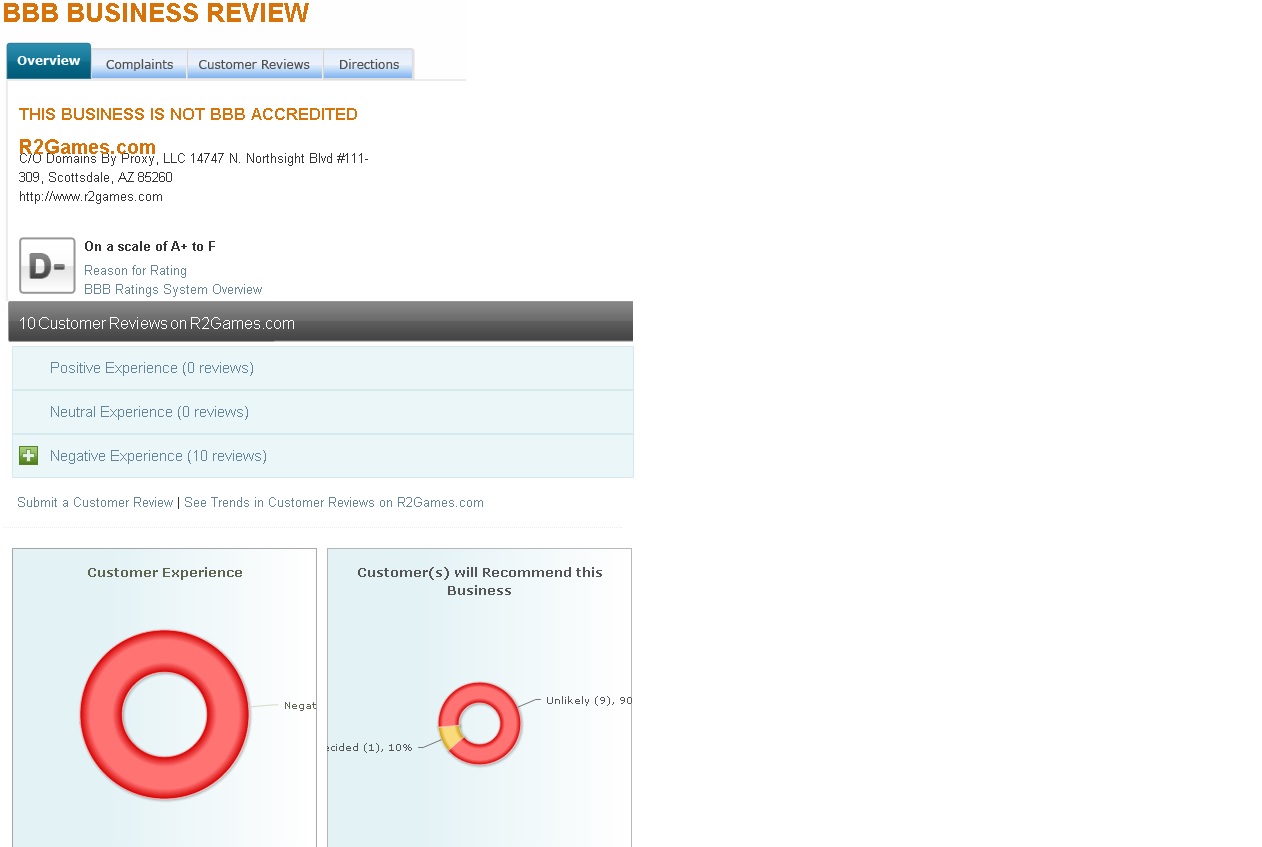This screenshot has width=1262, height=847.
Task: Expand the Neutral Experience (0 reviews) row
Action: (x=149, y=412)
